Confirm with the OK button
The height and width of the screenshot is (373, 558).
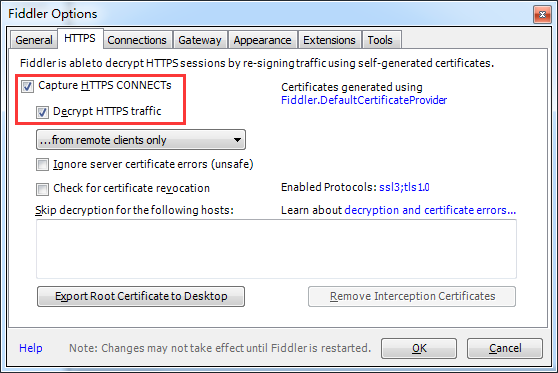pos(419,348)
